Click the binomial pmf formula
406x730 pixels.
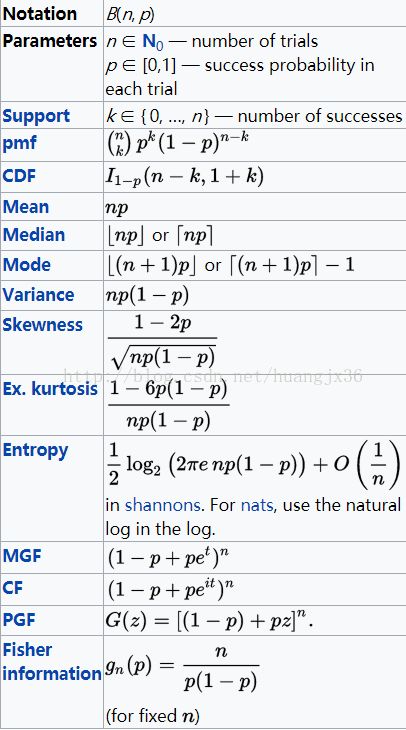click(x=177, y=144)
